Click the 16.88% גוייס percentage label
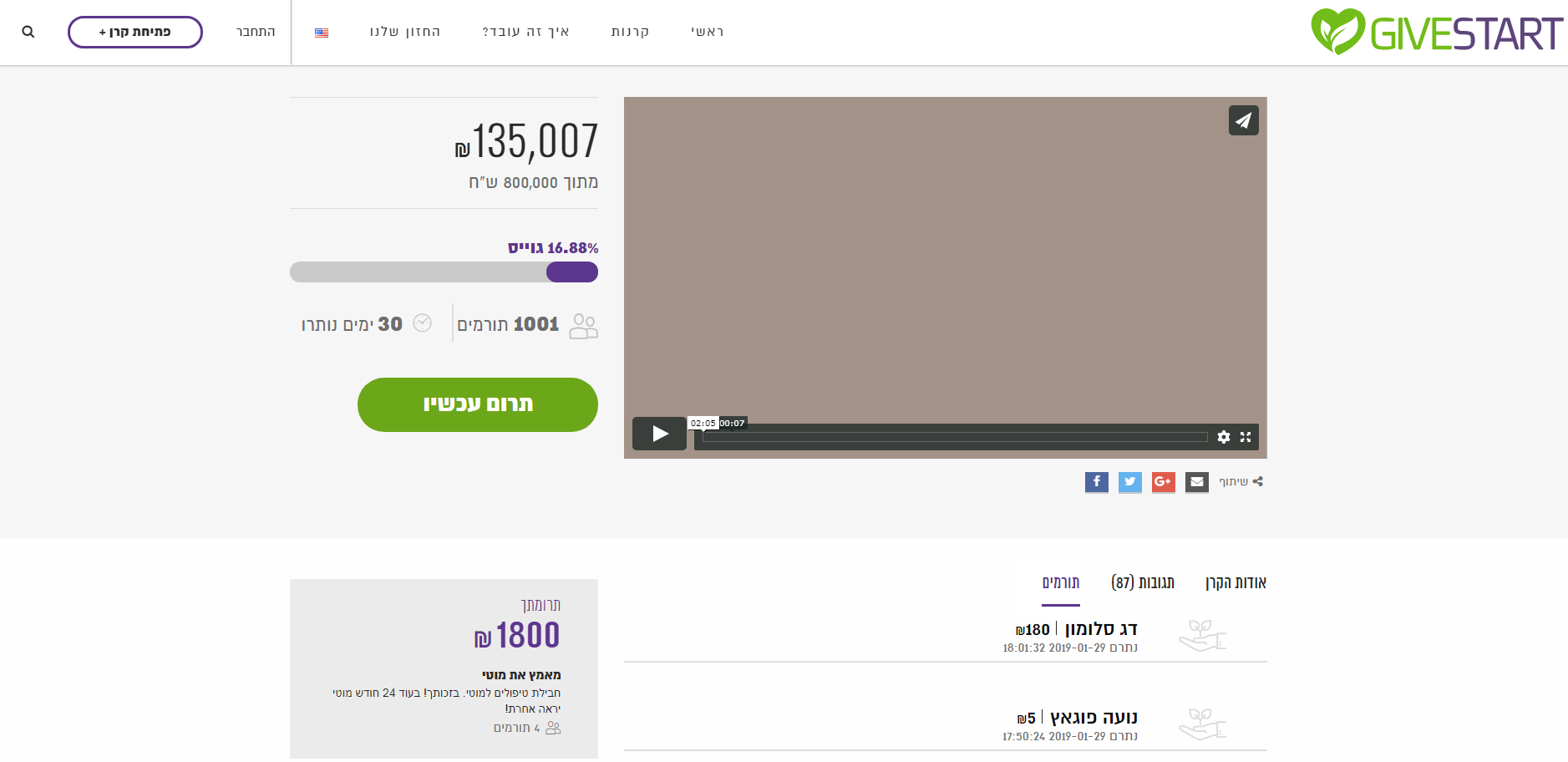This screenshot has height=762, width=1568. point(553,248)
